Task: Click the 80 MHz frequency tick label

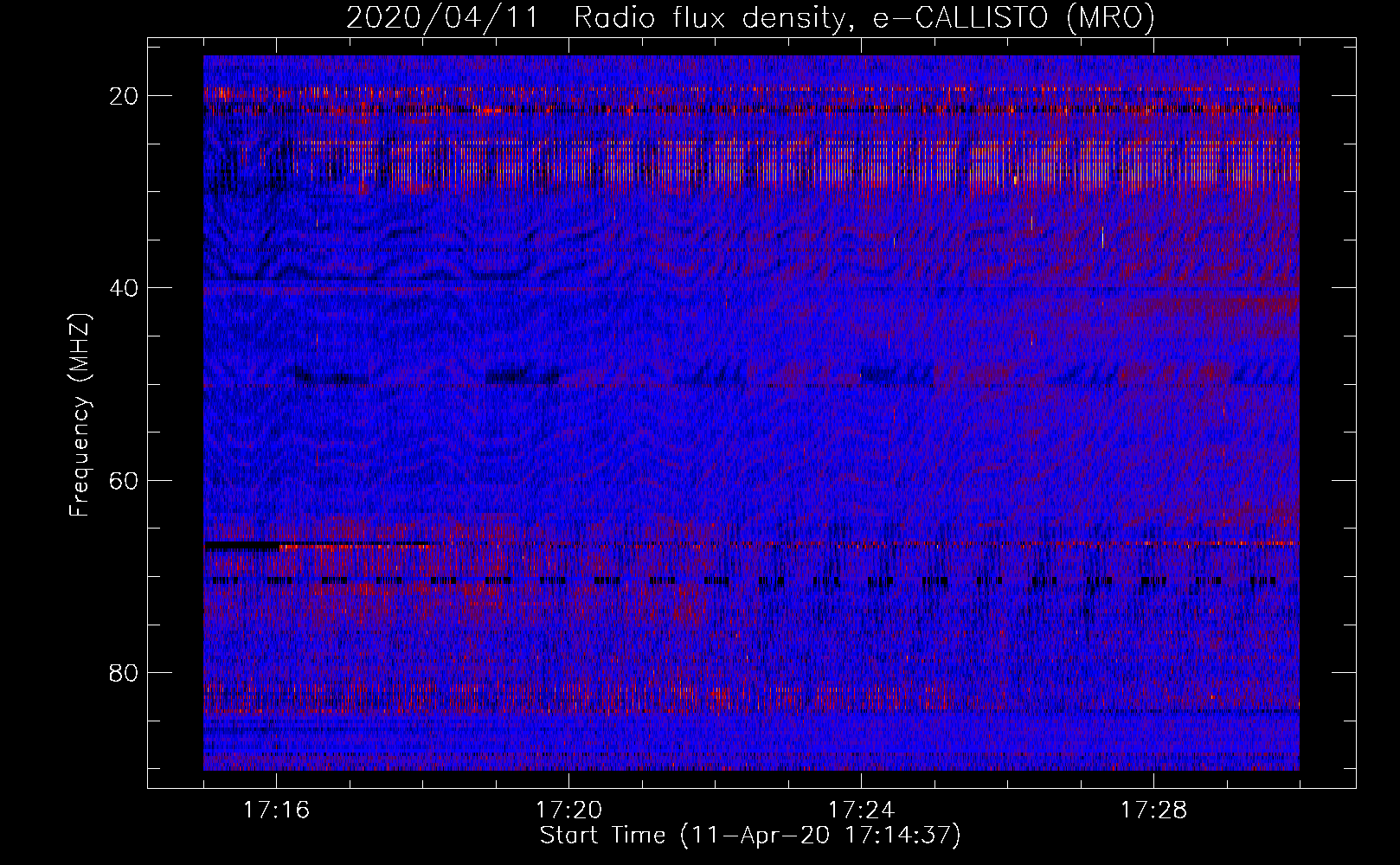Action: point(125,672)
